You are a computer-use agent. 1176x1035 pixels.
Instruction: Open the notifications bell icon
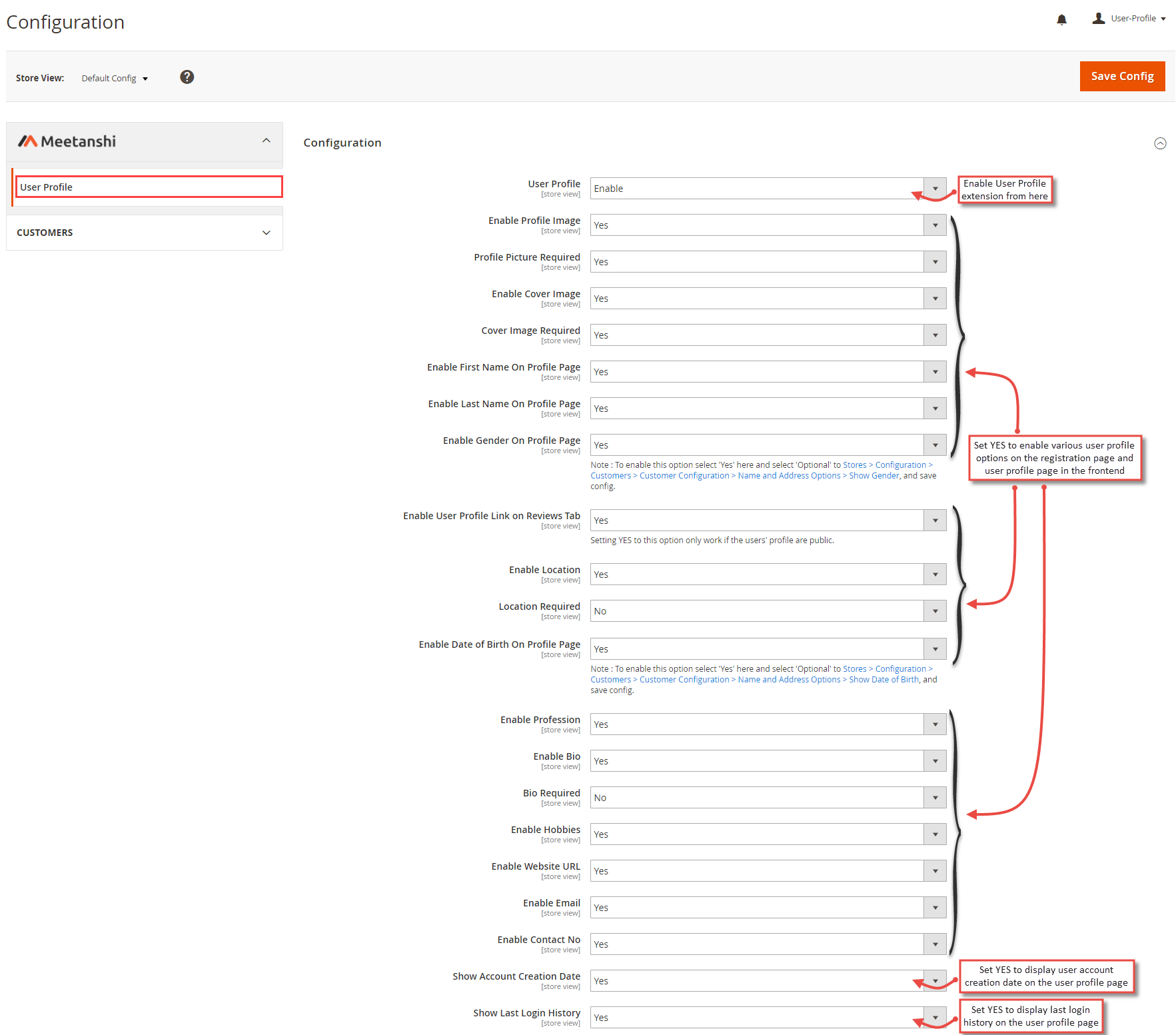pos(1062,19)
